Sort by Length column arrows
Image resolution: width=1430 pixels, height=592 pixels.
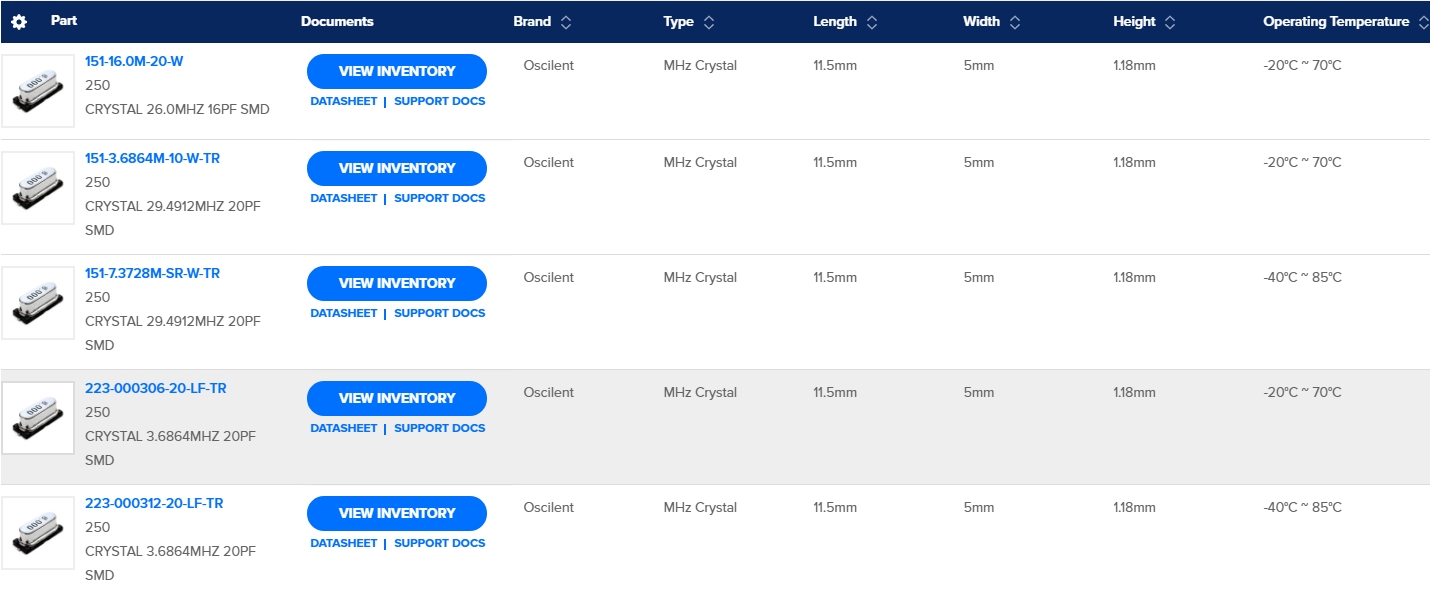(x=872, y=22)
